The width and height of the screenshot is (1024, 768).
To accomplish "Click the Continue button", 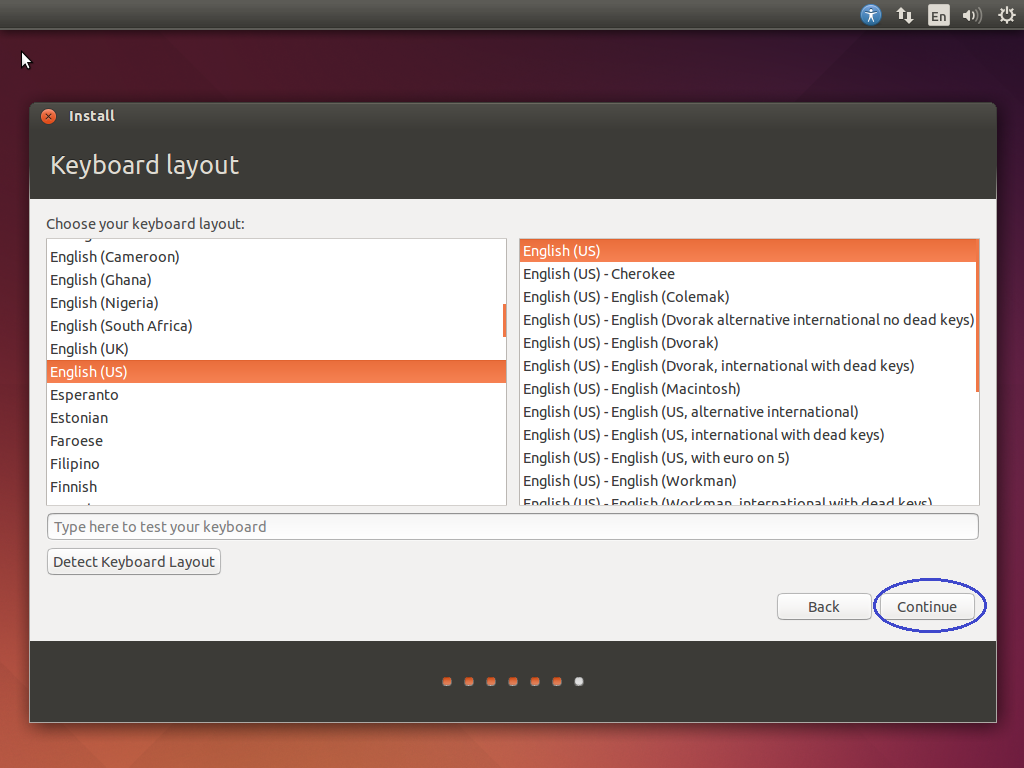I will coord(927,607).
